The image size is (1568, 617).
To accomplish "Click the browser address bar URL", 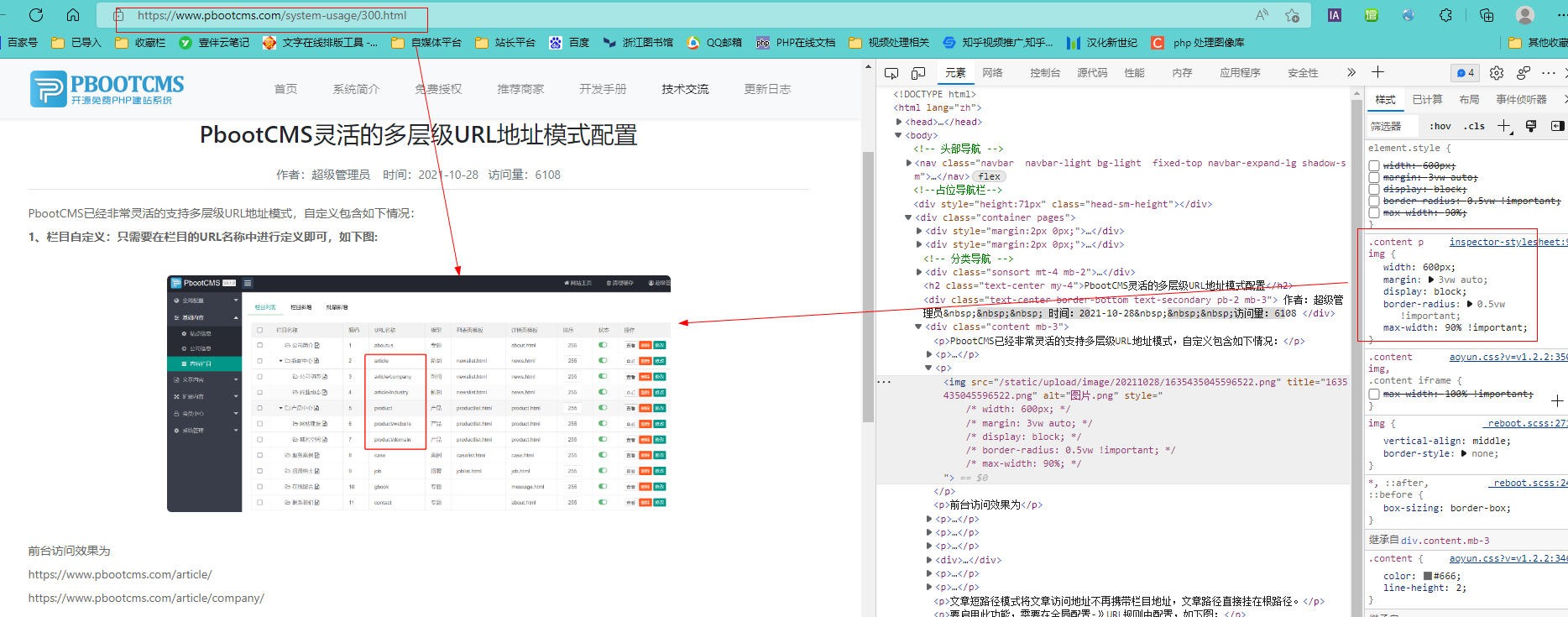I will pyautogui.click(x=272, y=15).
